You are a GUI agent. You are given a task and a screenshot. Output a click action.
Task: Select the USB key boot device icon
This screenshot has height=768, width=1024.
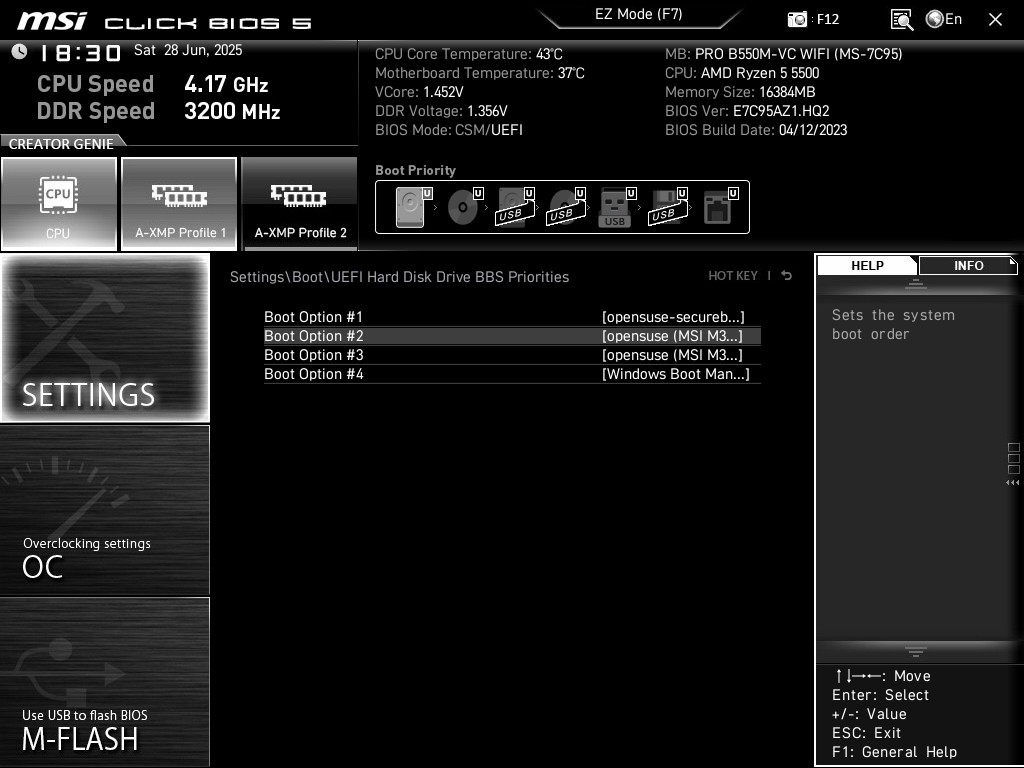point(615,207)
